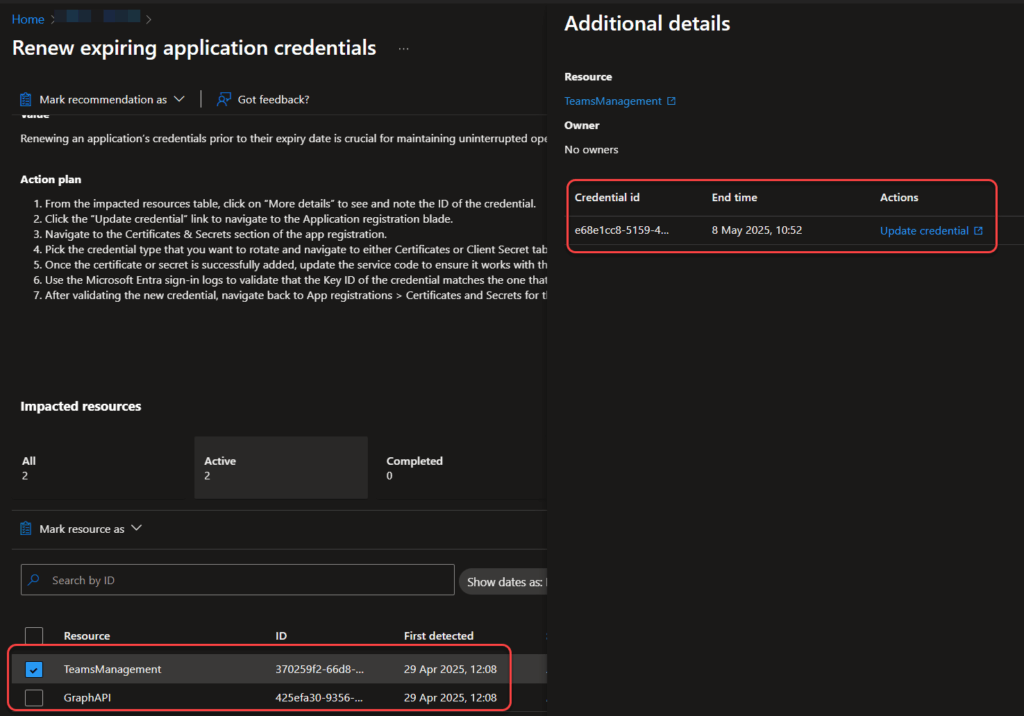The image size is (1024, 716).
Task: Click the Got feedback? button
Action: coord(263,99)
